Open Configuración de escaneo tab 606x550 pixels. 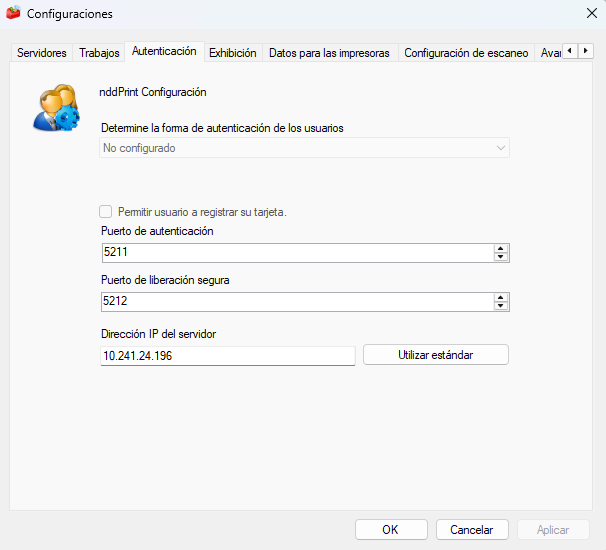pyautogui.click(x=466, y=53)
